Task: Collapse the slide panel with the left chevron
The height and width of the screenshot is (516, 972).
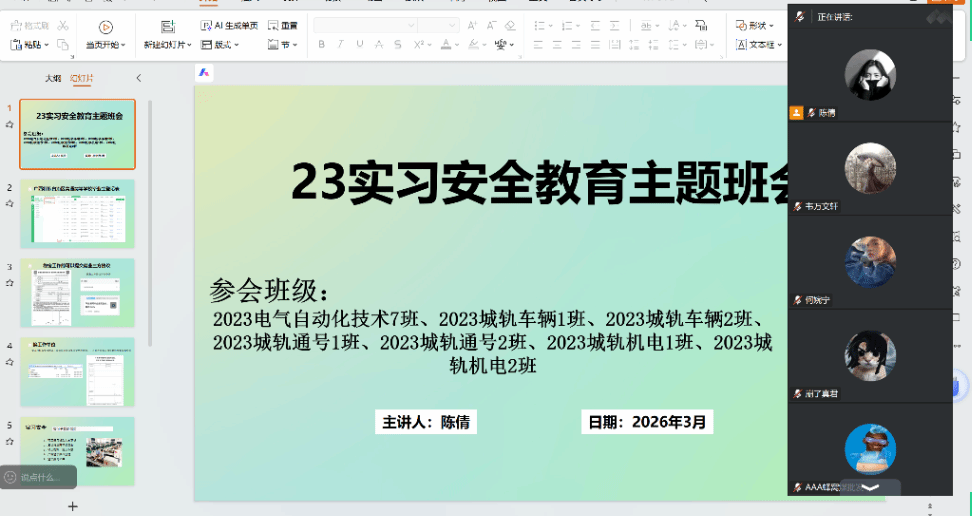Action: coord(138,78)
